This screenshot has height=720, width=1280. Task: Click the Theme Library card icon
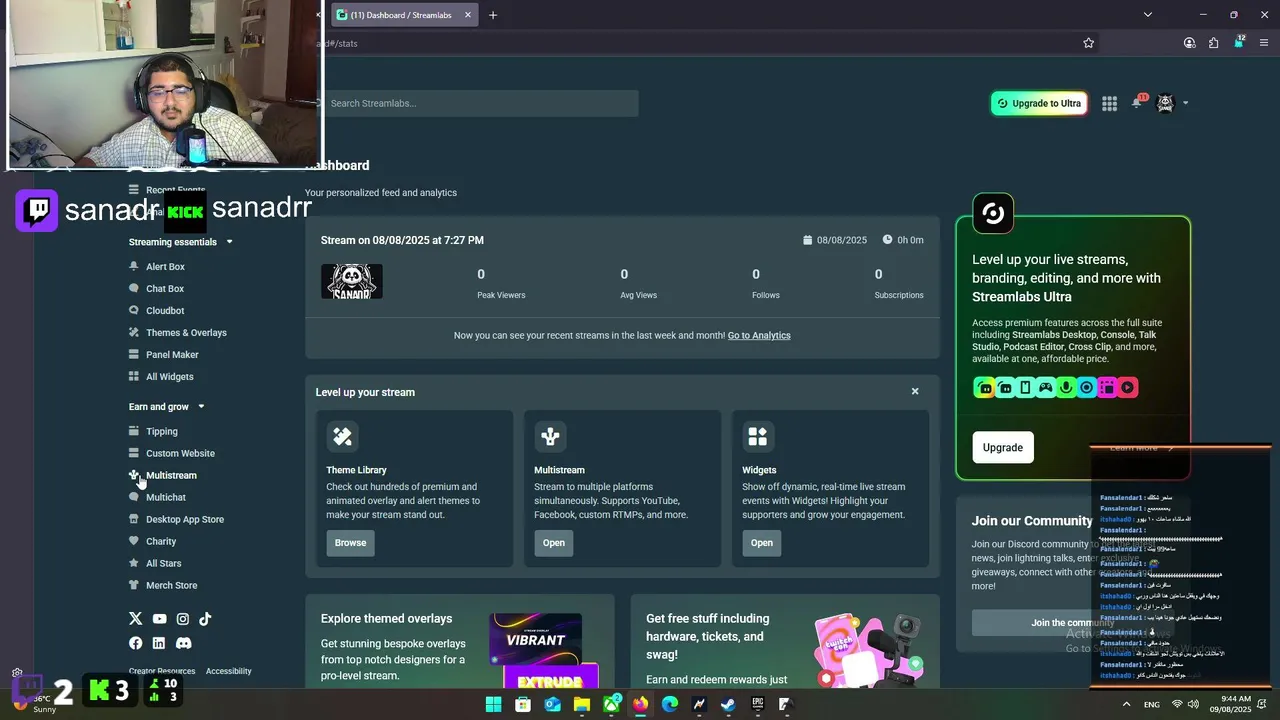click(x=342, y=436)
